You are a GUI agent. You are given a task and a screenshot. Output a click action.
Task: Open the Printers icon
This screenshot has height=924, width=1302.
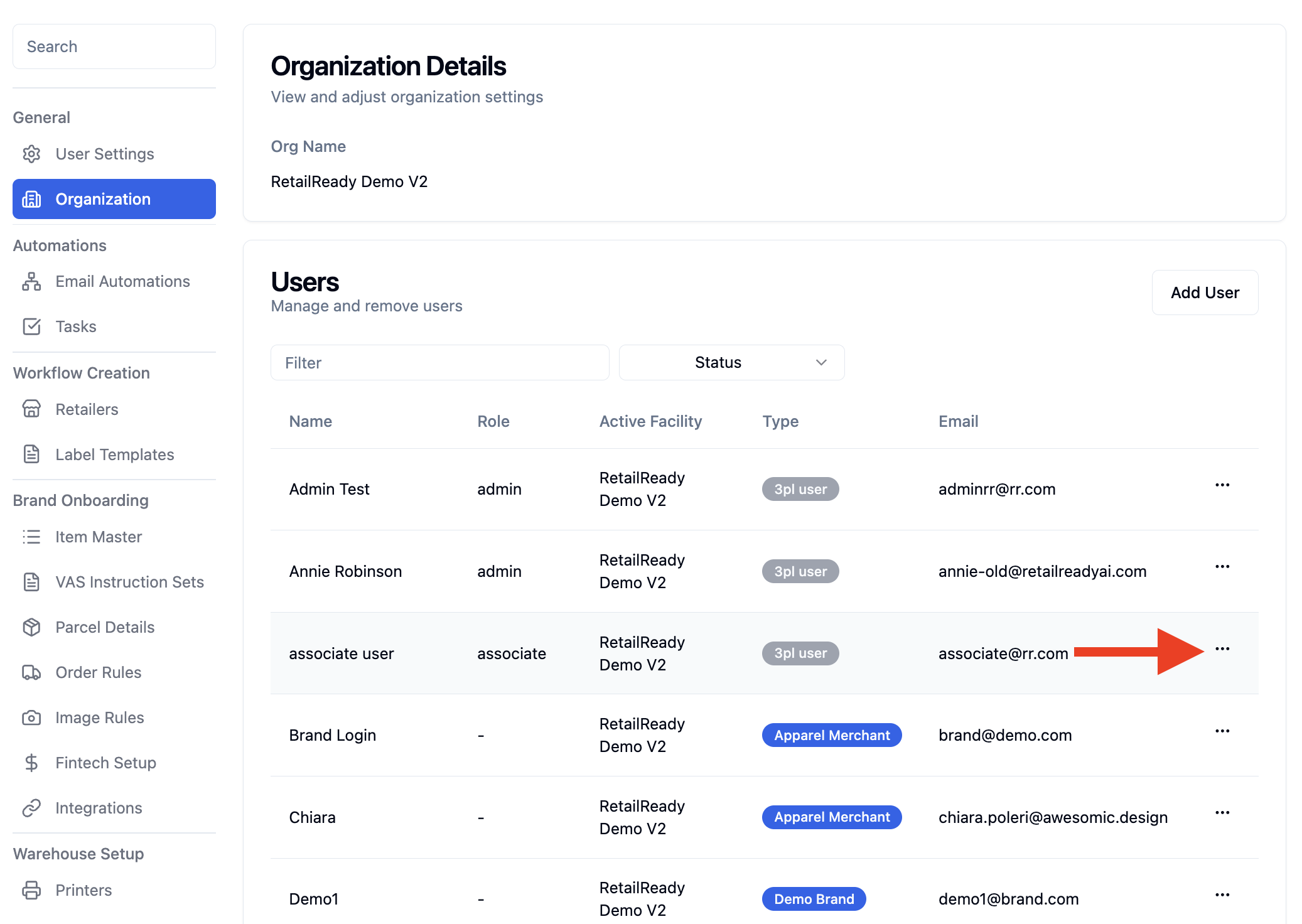point(31,890)
